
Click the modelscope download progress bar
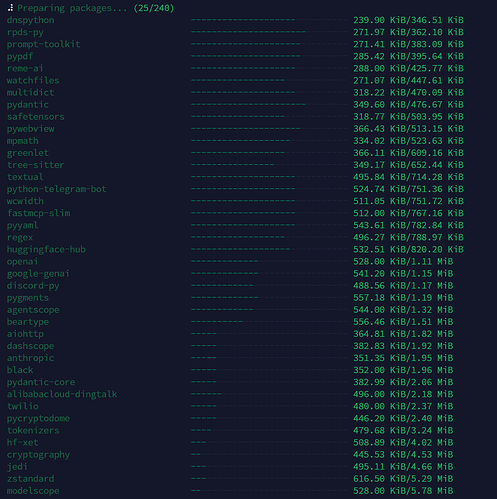point(269,490)
